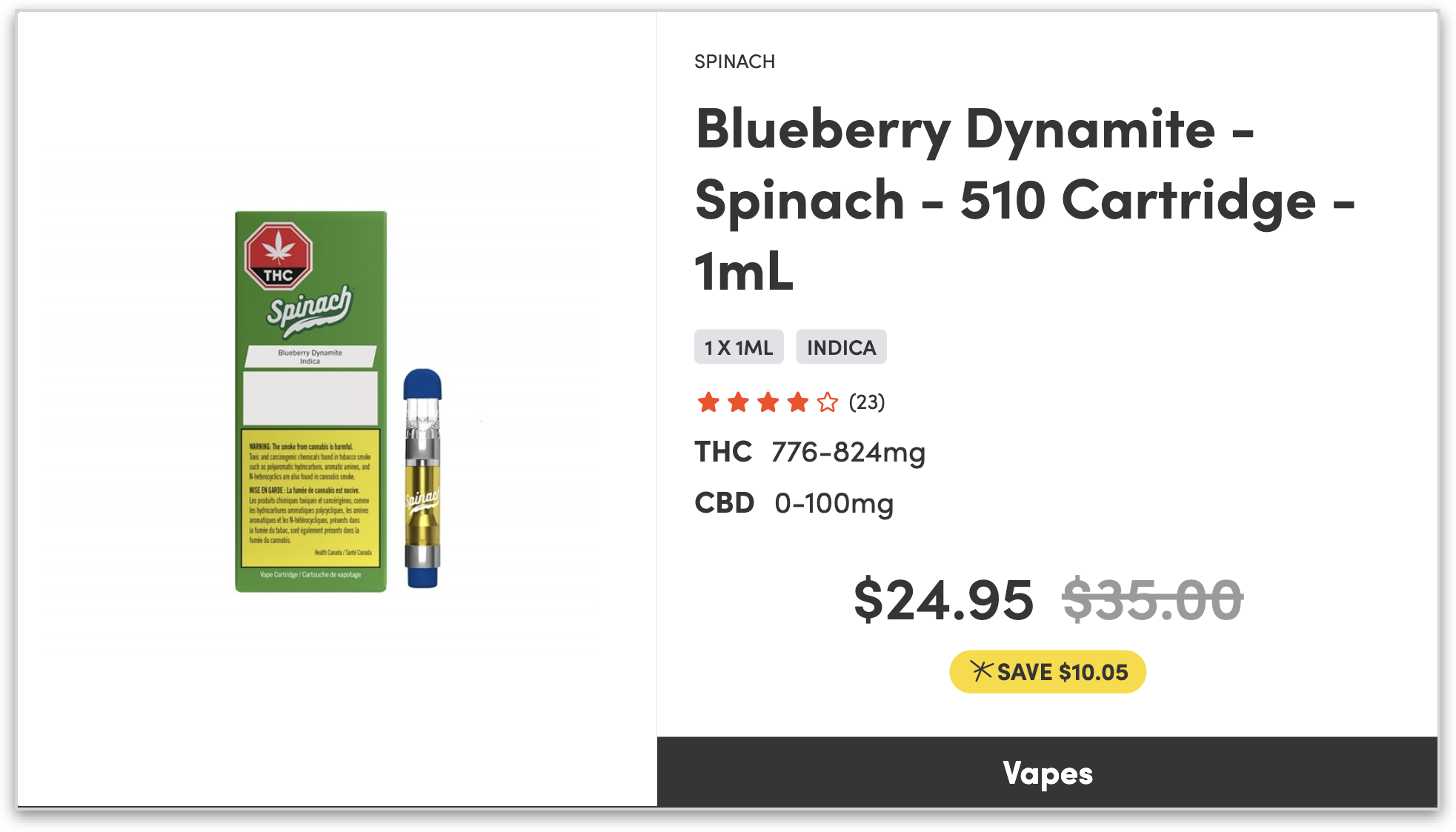Click the fourth orange rating star
Screen dimensions: 1456x832
click(797, 402)
